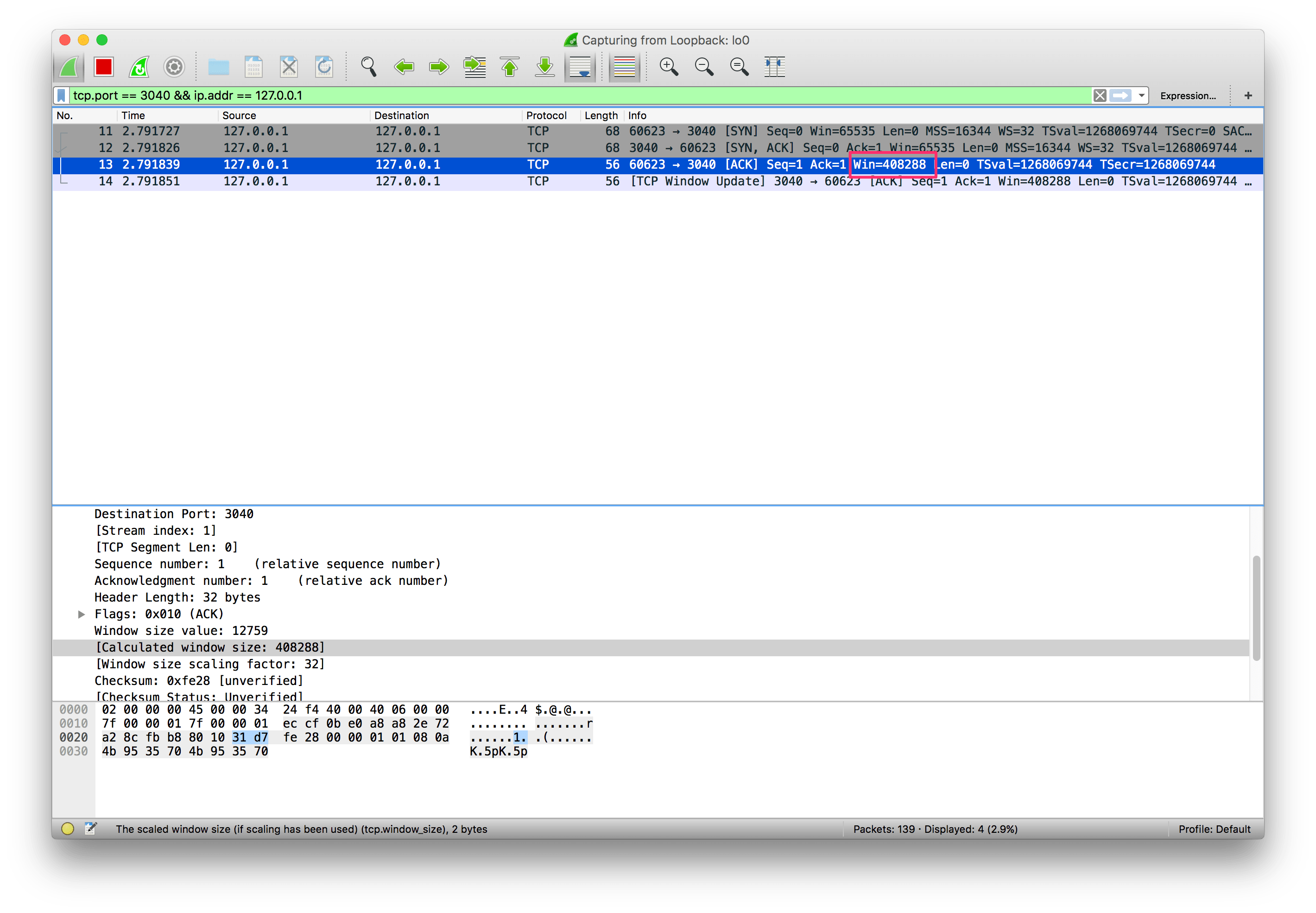Screen dimensions: 1316x913
Task: Select packet 12 SYN, ACK row
Action: [x=658, y=148]
